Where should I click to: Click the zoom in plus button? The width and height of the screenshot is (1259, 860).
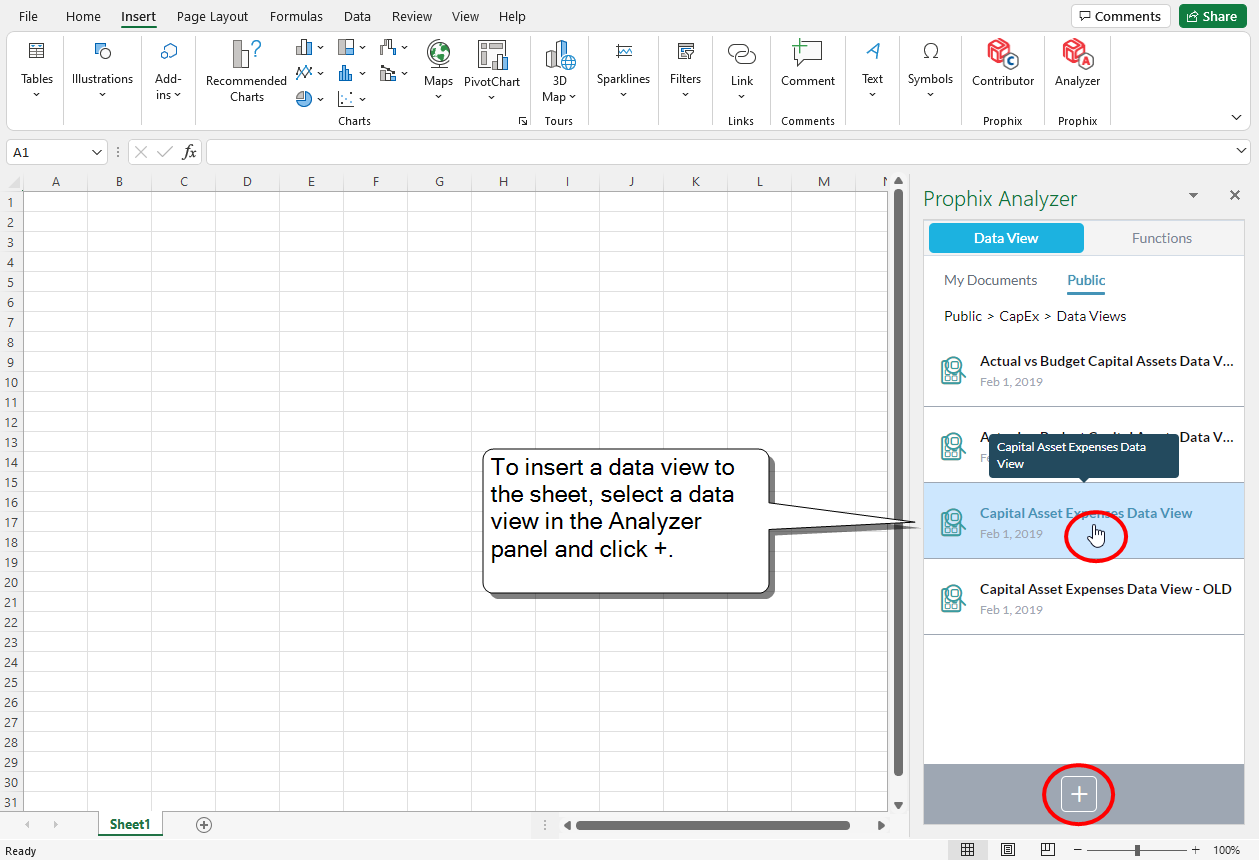click(x=1195, y=850)
